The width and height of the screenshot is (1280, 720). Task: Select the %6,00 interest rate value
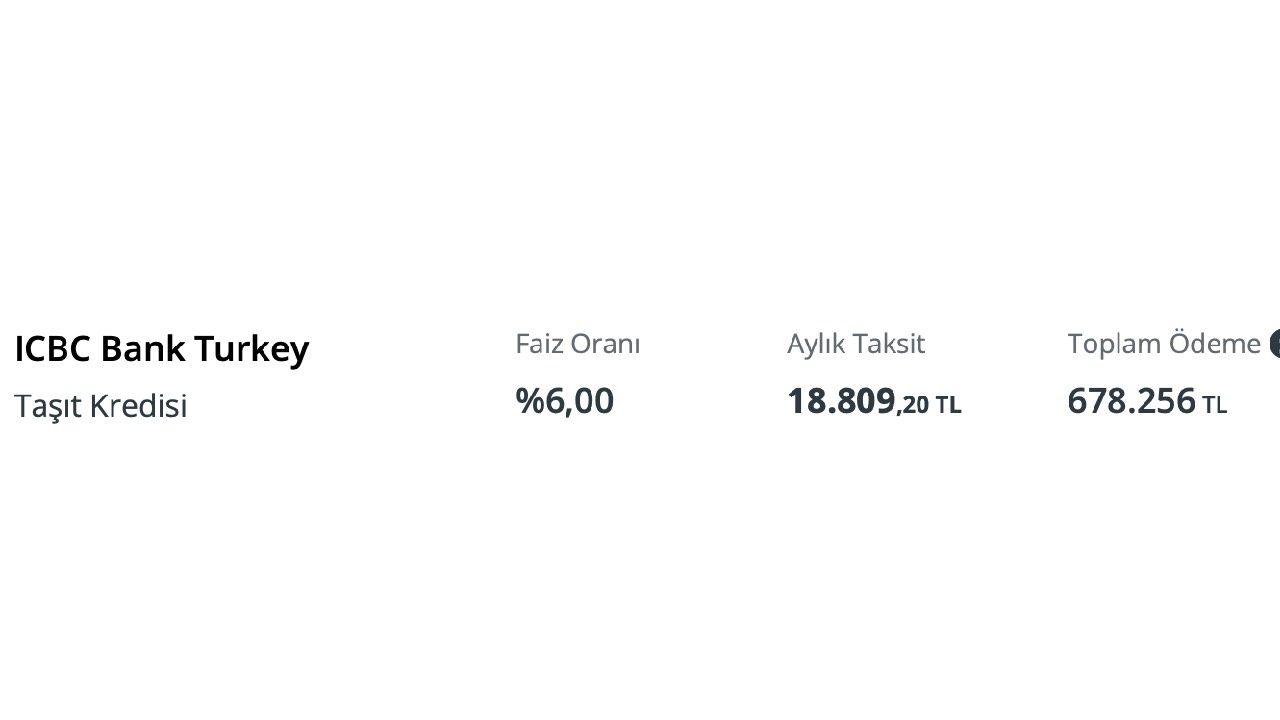tap(565, 401)
